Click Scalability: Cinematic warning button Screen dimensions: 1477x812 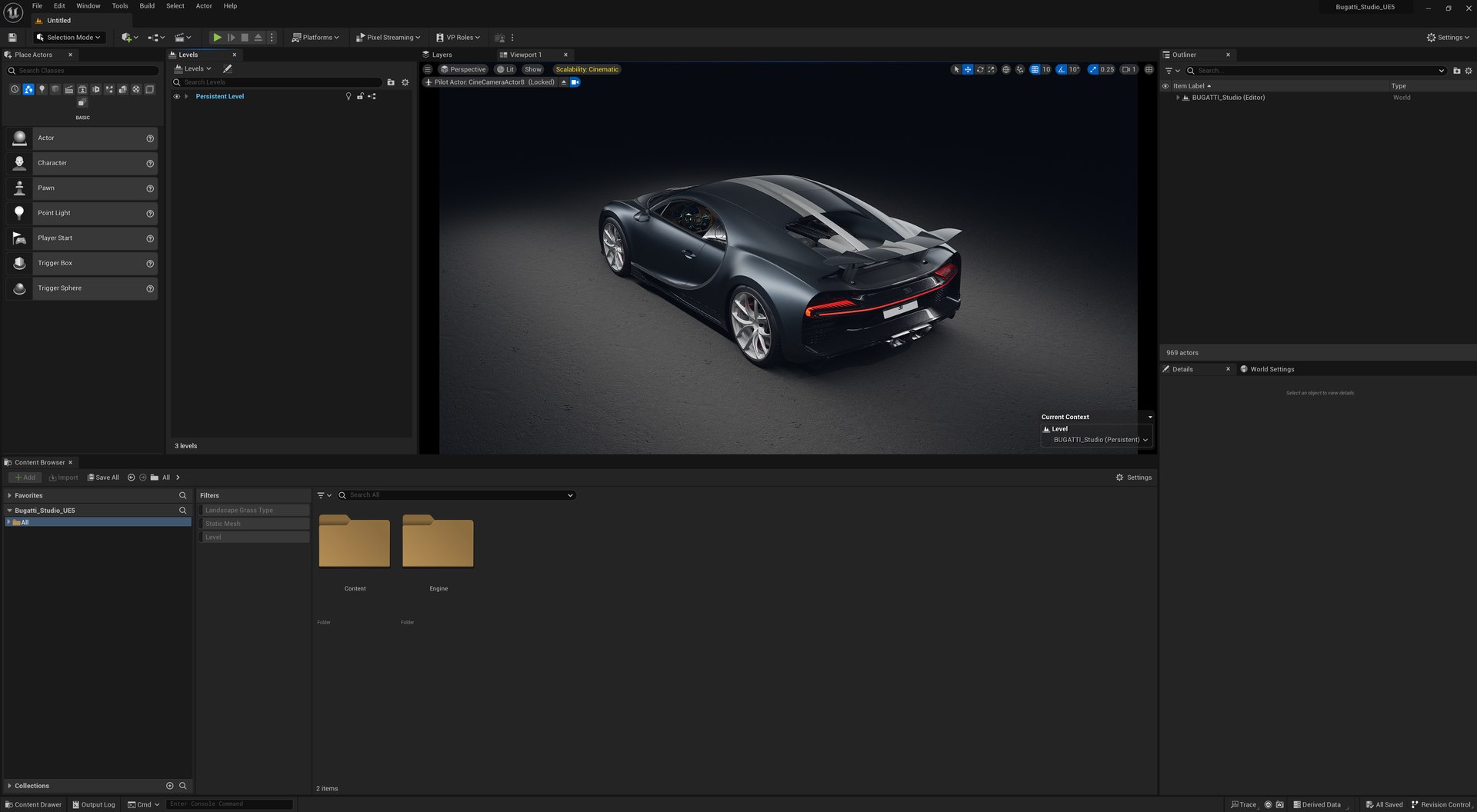pyautogui.click(x=587, y=69)
